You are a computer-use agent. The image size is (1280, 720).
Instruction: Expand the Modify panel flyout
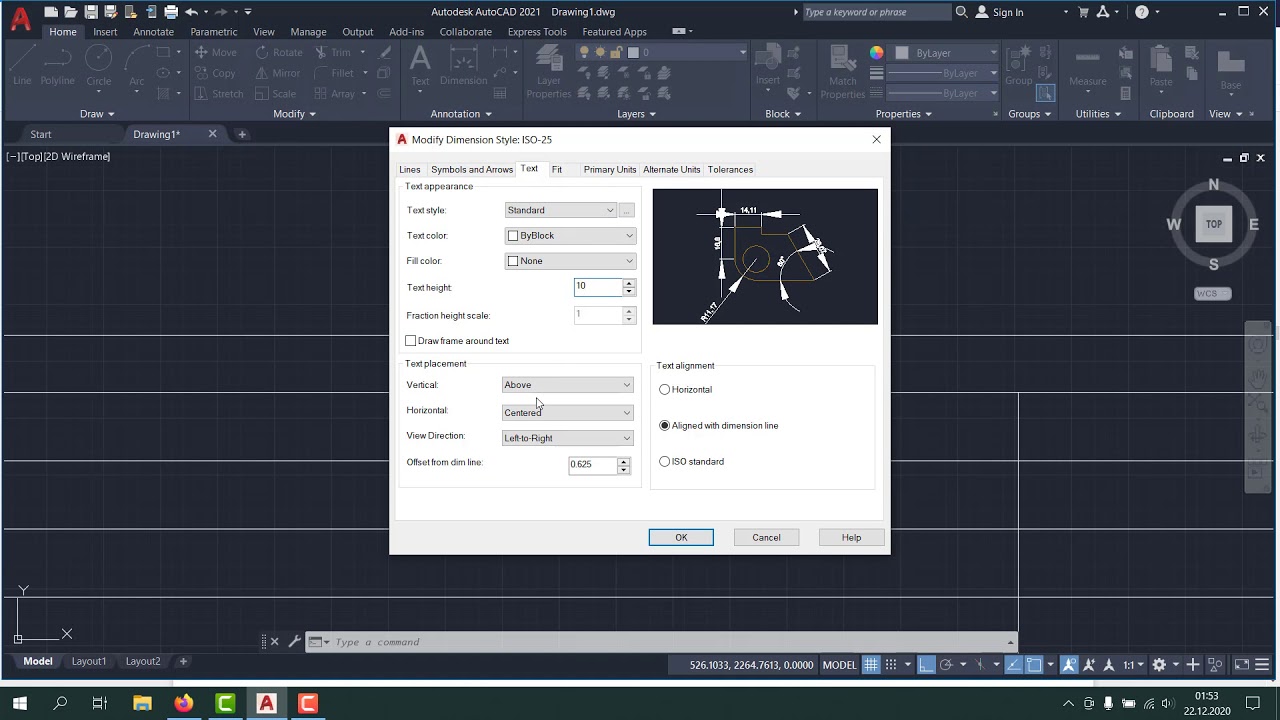[294, 114]
